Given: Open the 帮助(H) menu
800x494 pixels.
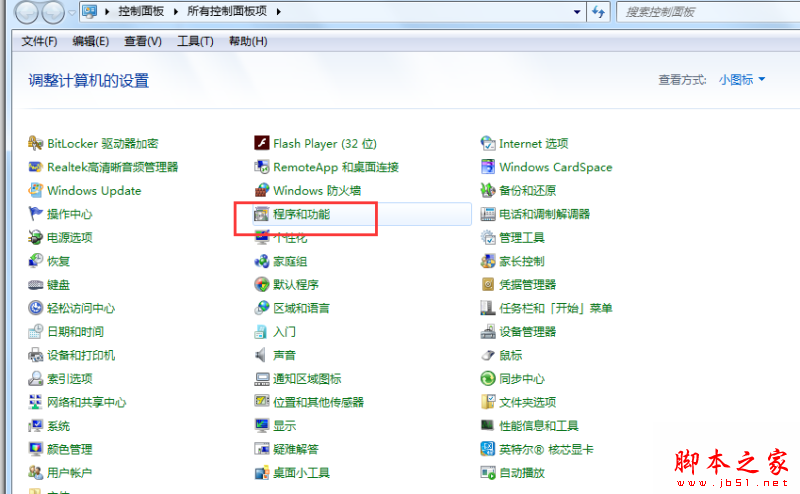Looking at the screenshot, I should (x=248, y=41).
